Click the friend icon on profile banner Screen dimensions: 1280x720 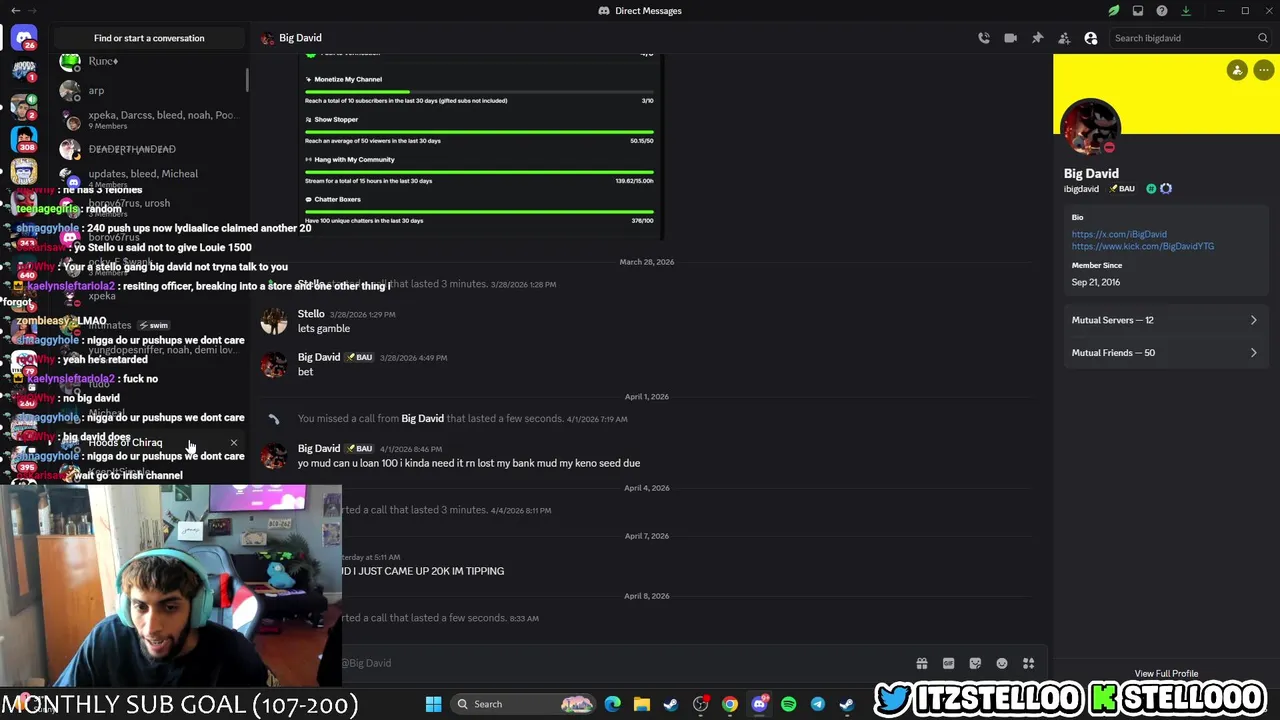coord(1238,70)
